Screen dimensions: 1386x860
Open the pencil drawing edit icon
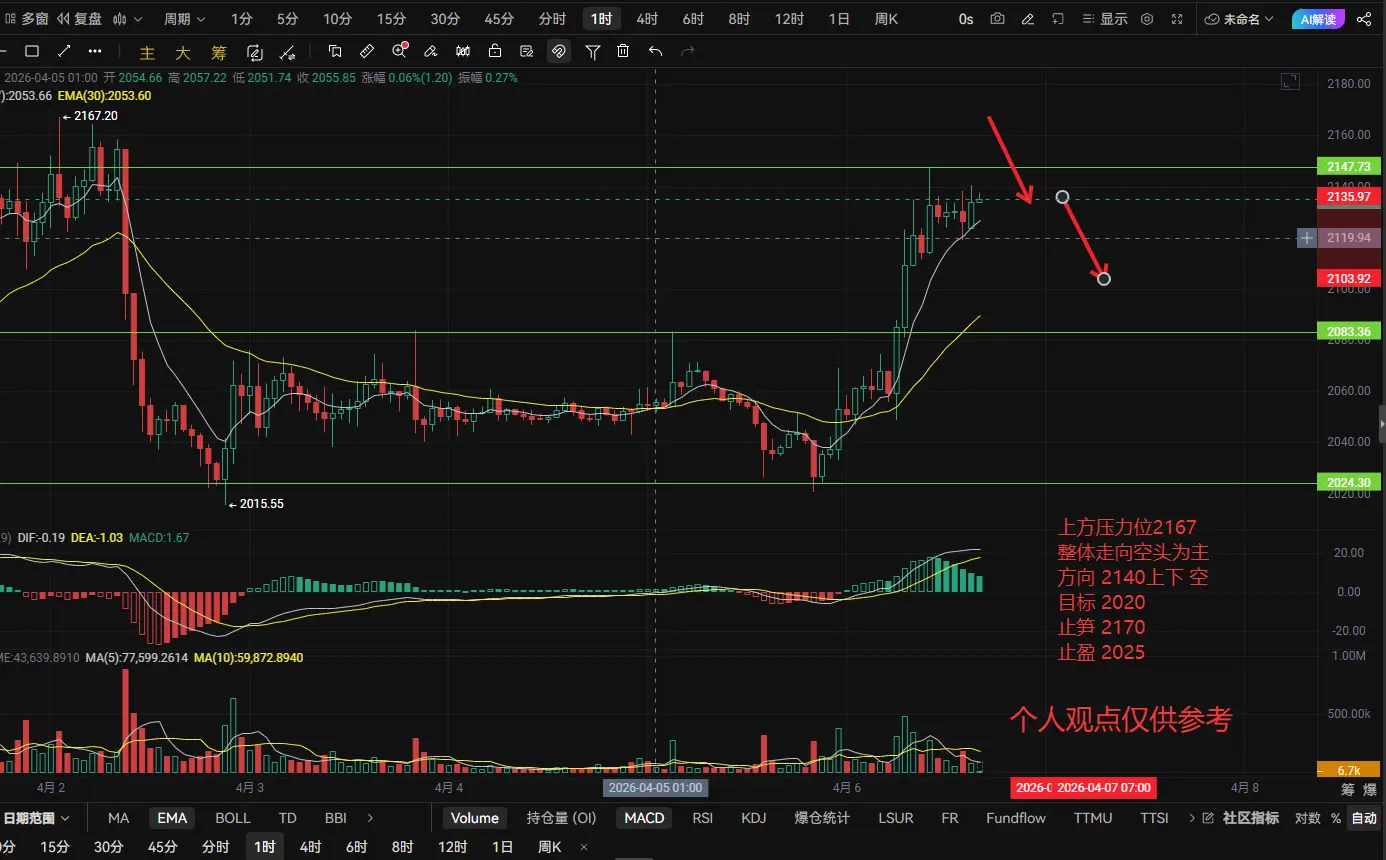point(1027,19)
